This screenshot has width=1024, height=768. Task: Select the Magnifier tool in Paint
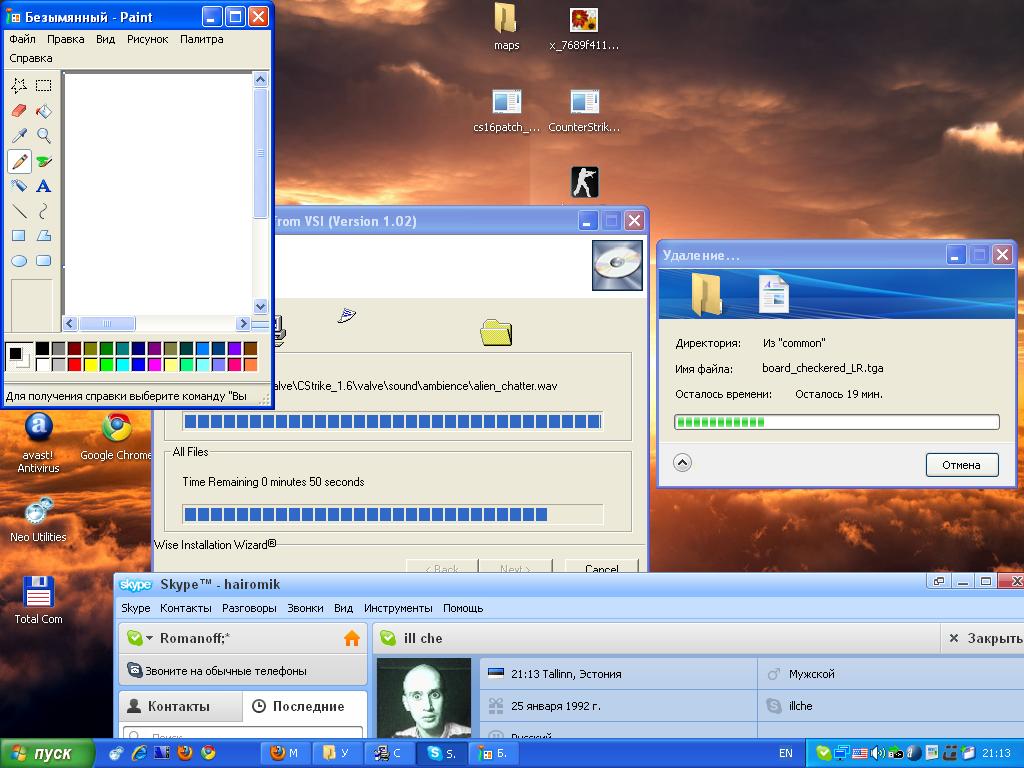44,135
